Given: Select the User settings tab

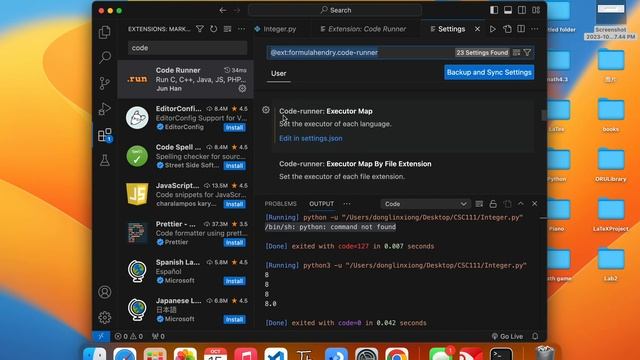Looking at the screenshot, I should click(x=278, y=73).
